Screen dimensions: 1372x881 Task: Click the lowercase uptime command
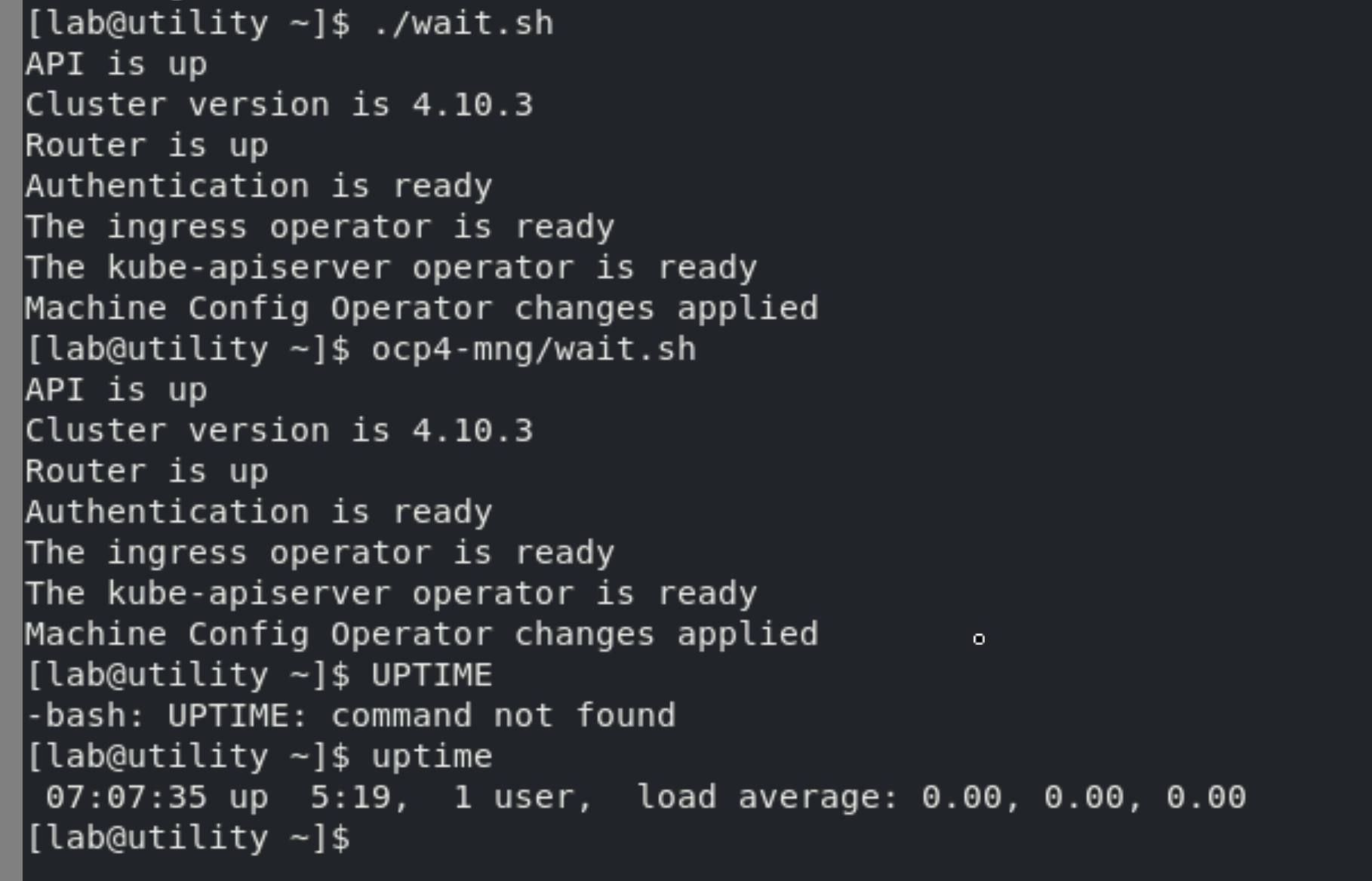[x=432, y=757]
